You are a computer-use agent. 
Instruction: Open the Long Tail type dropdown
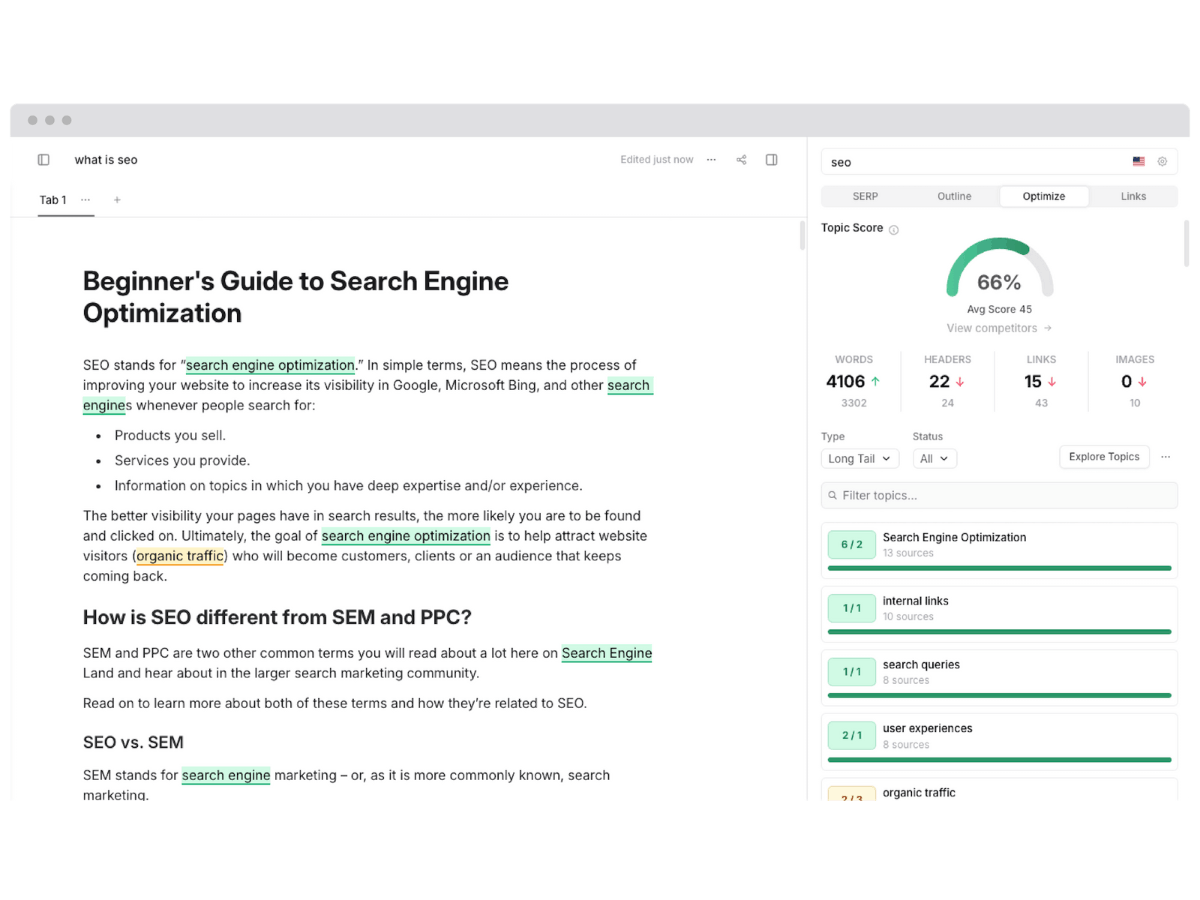click(859, 458)
